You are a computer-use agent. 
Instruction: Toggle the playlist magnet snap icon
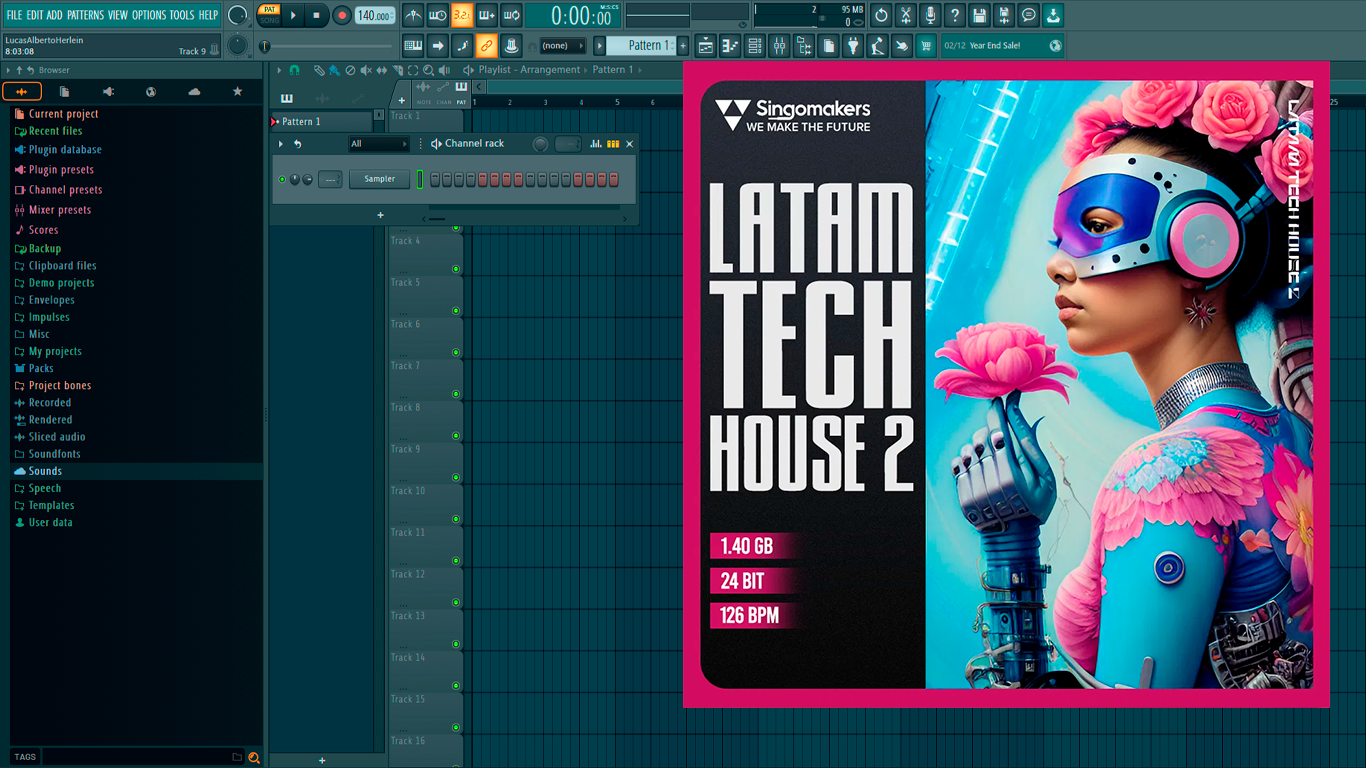[294, 70]
